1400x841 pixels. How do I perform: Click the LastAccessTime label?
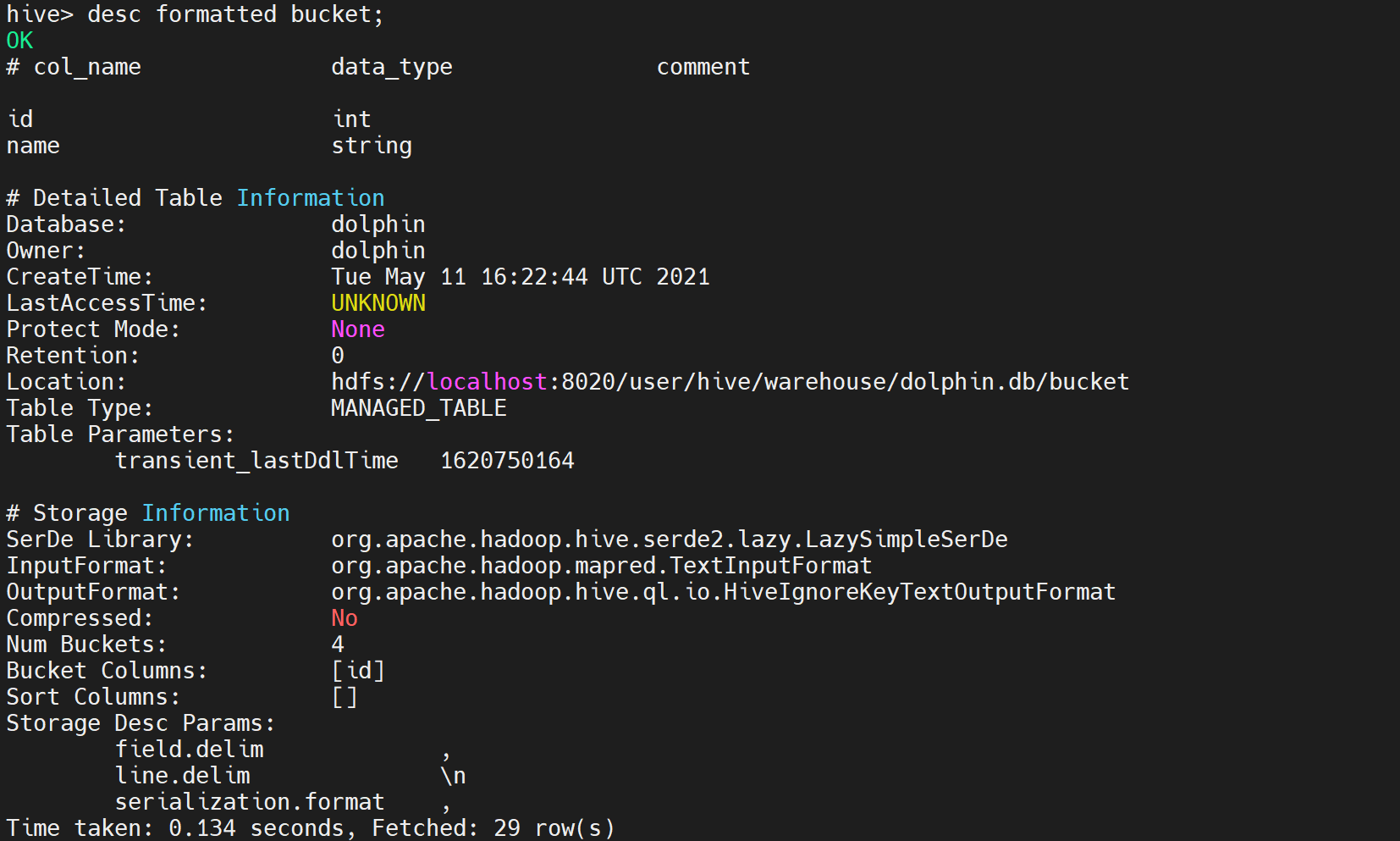107,303
